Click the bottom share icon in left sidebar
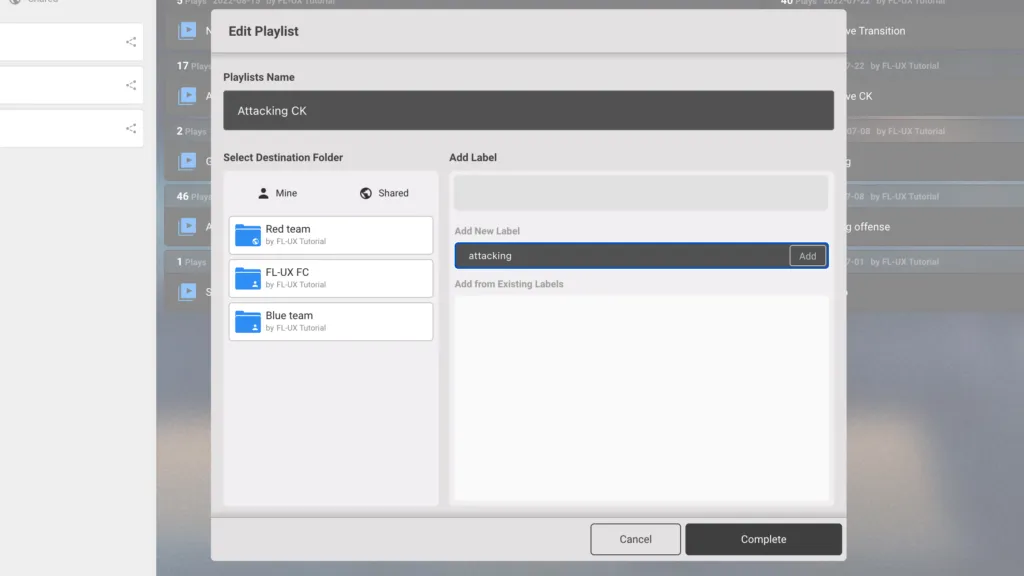This screenshot has height=576, width=1024. [x=131, y=128]
